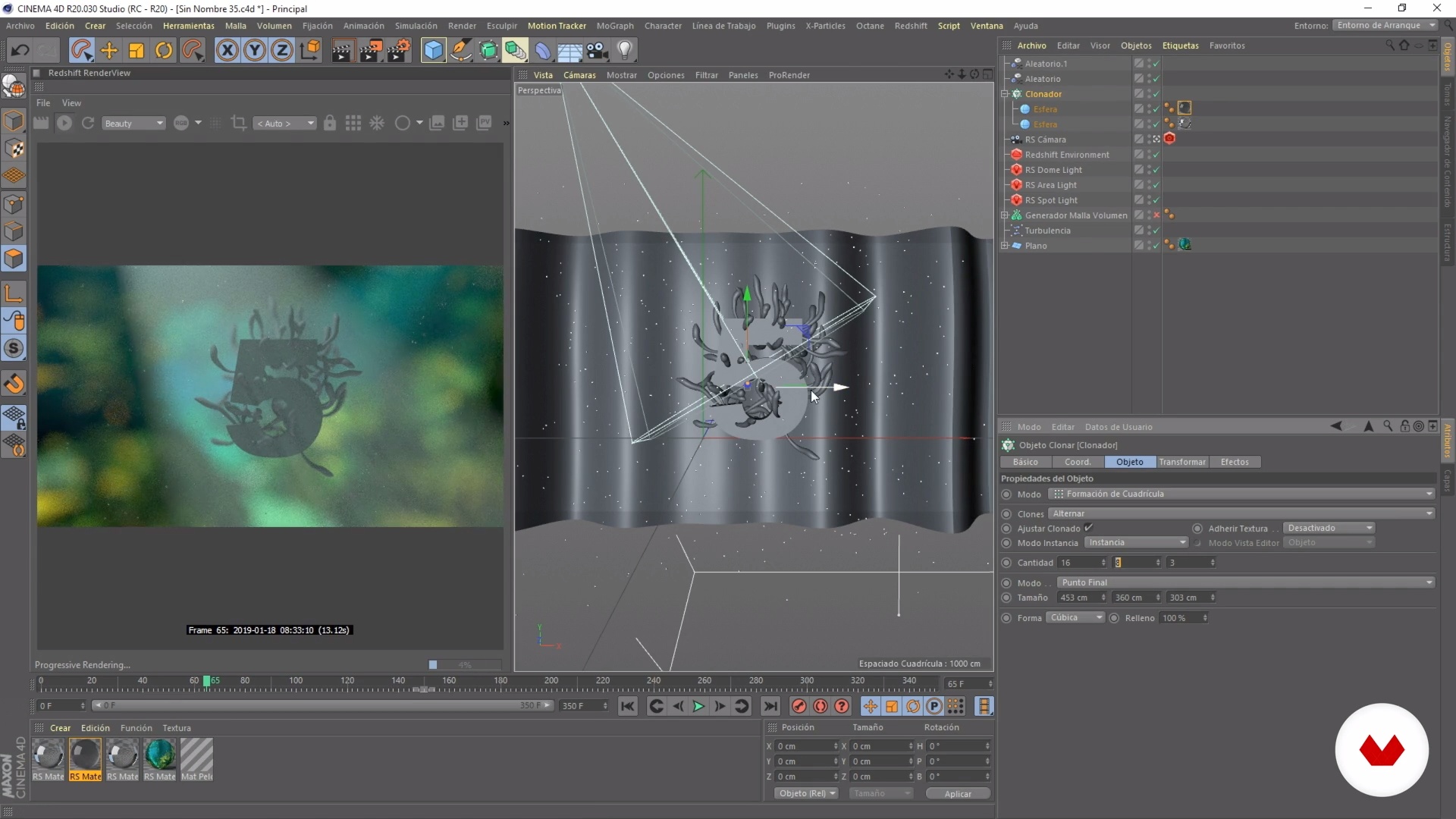The image size is (1456, 819).
Task: Toggle the Ajustar Clonado checkbox
Action: click(1088, 528)
